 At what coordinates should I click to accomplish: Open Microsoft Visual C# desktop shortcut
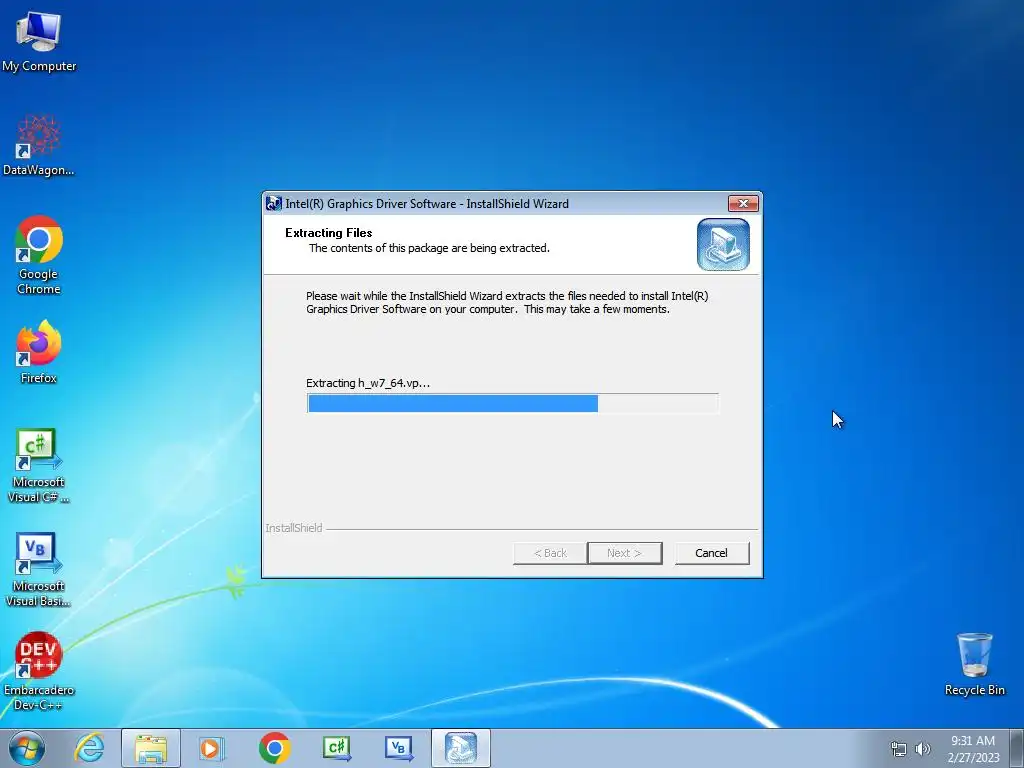(x=39, y=465)
